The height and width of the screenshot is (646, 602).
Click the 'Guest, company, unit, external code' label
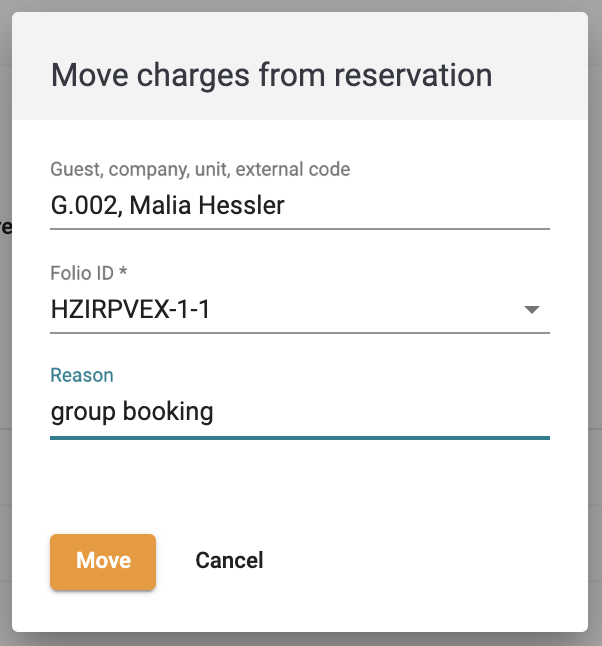click(200, 169)
